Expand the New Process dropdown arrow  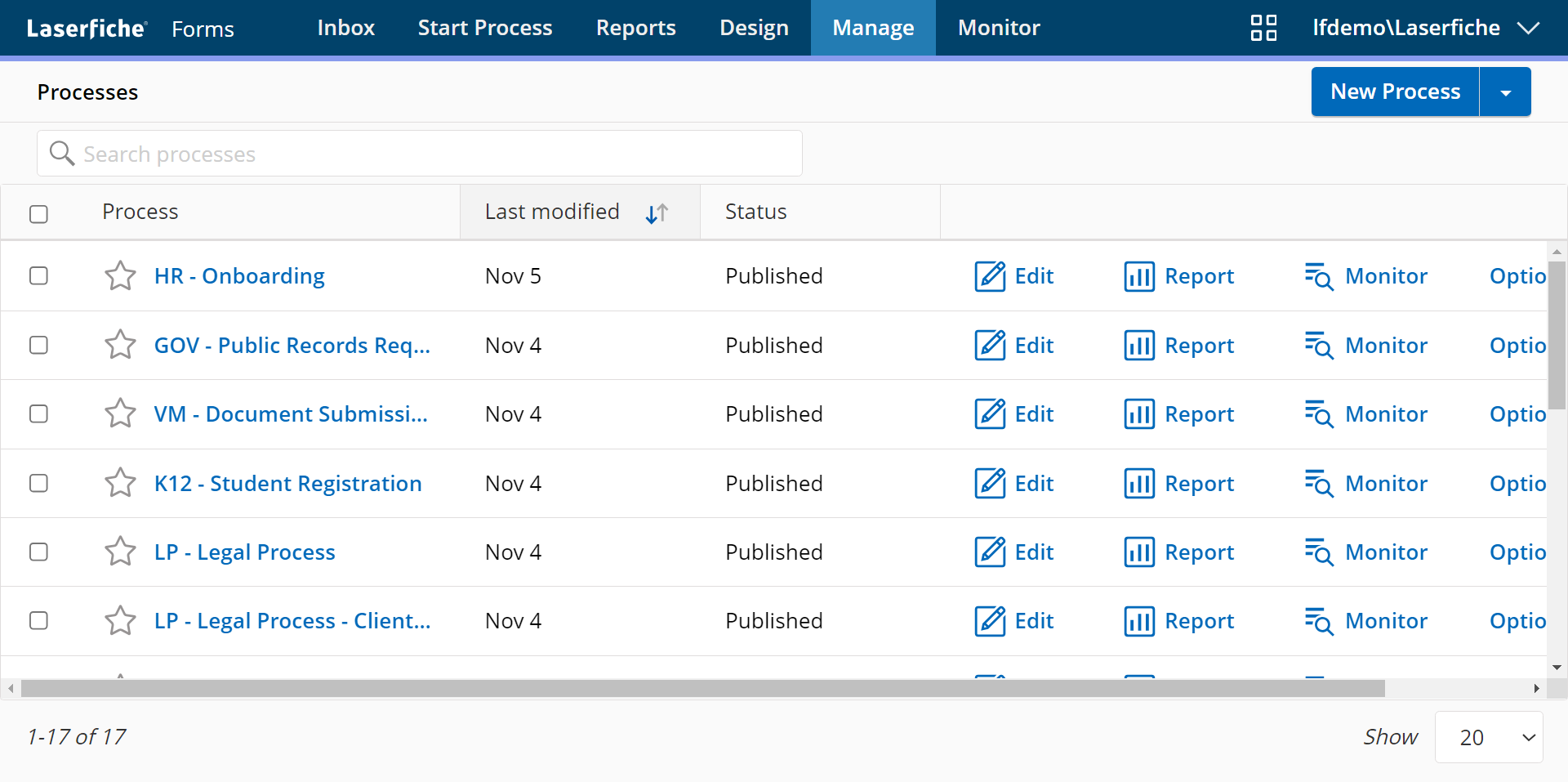click(1504, 92)
